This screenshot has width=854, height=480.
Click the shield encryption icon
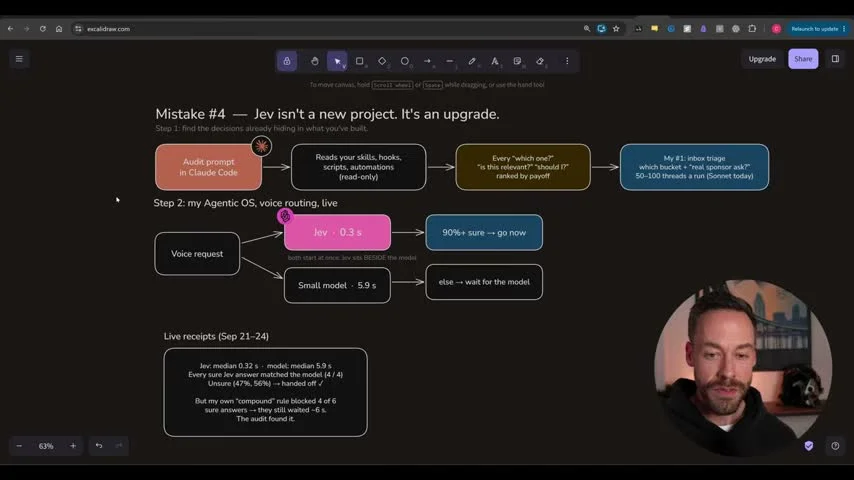tap(809, 446)
